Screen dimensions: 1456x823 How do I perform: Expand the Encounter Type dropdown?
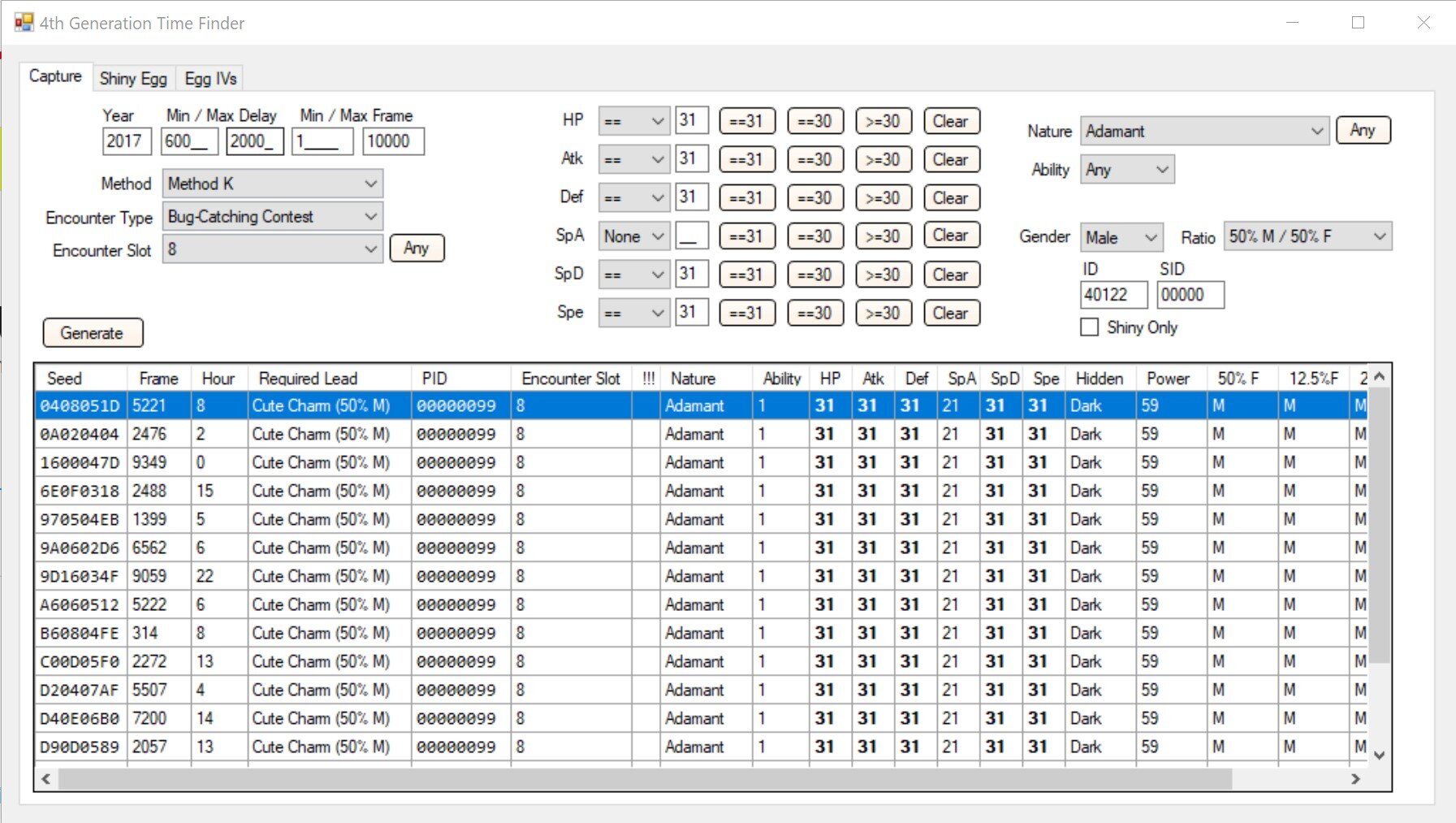tap(272, 217)
